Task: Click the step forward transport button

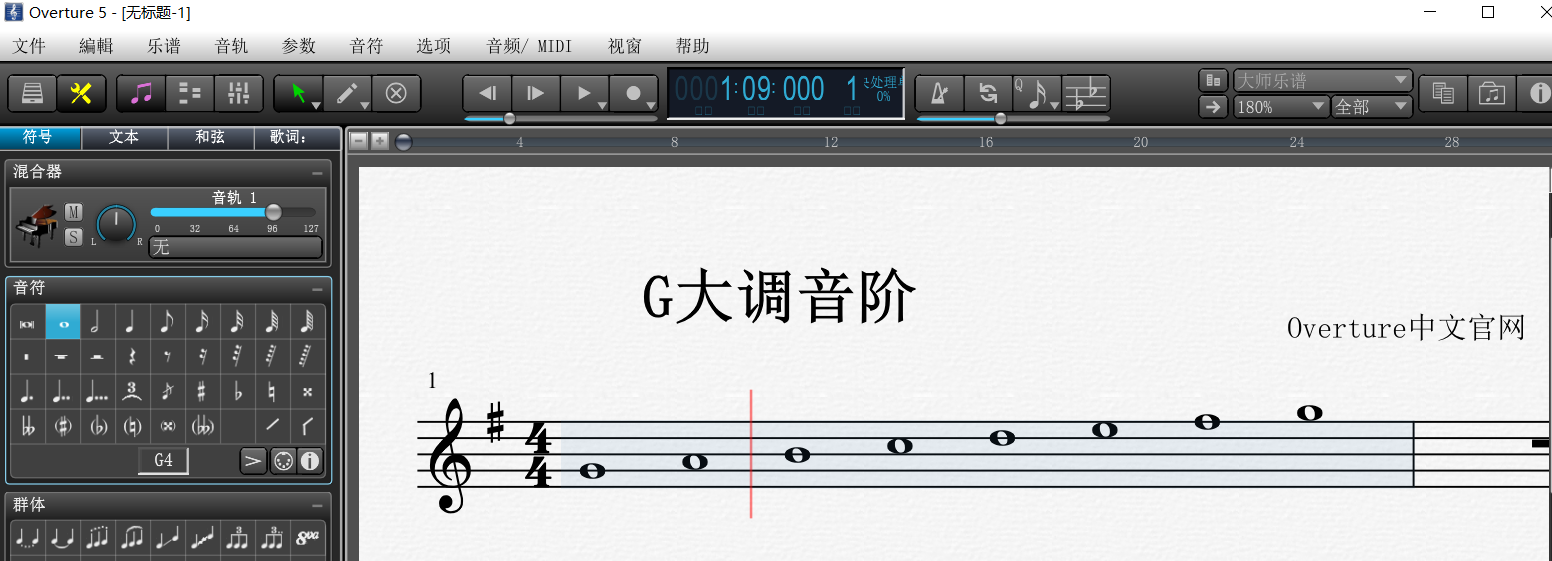Action: point(536,93)
